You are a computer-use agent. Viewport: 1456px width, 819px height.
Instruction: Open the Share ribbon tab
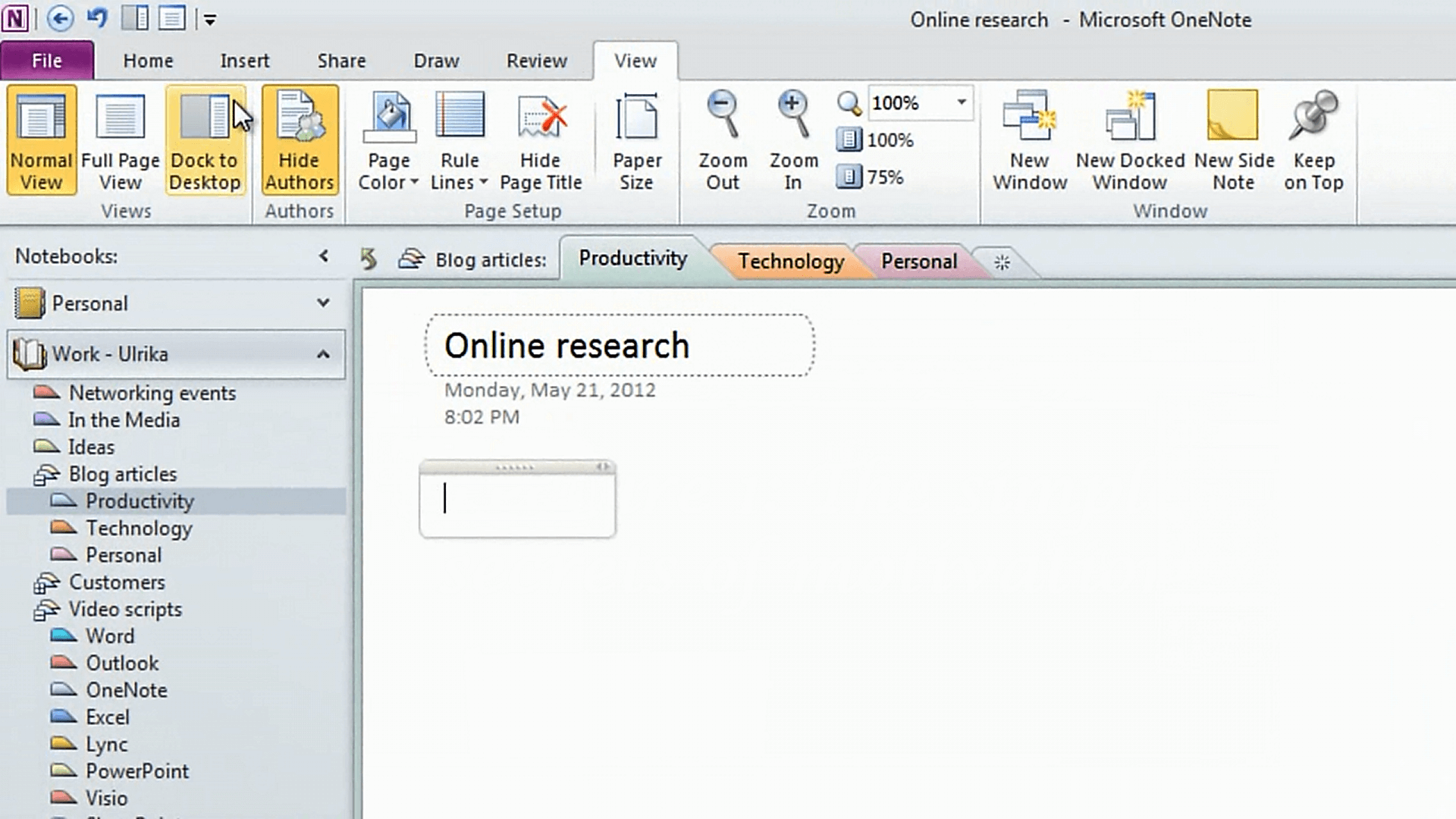(x=341, y=61)
